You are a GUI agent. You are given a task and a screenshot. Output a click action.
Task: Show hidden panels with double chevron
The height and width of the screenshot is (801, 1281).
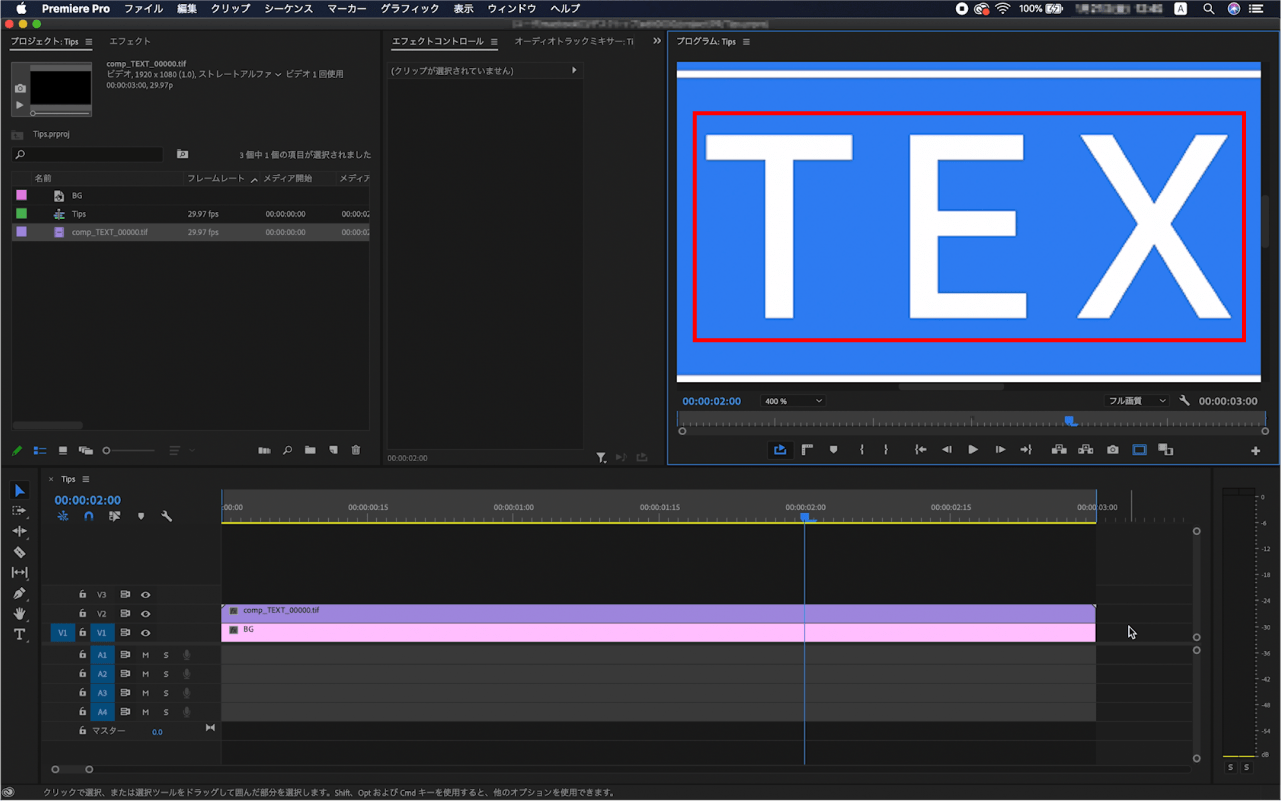click(657, 41)
